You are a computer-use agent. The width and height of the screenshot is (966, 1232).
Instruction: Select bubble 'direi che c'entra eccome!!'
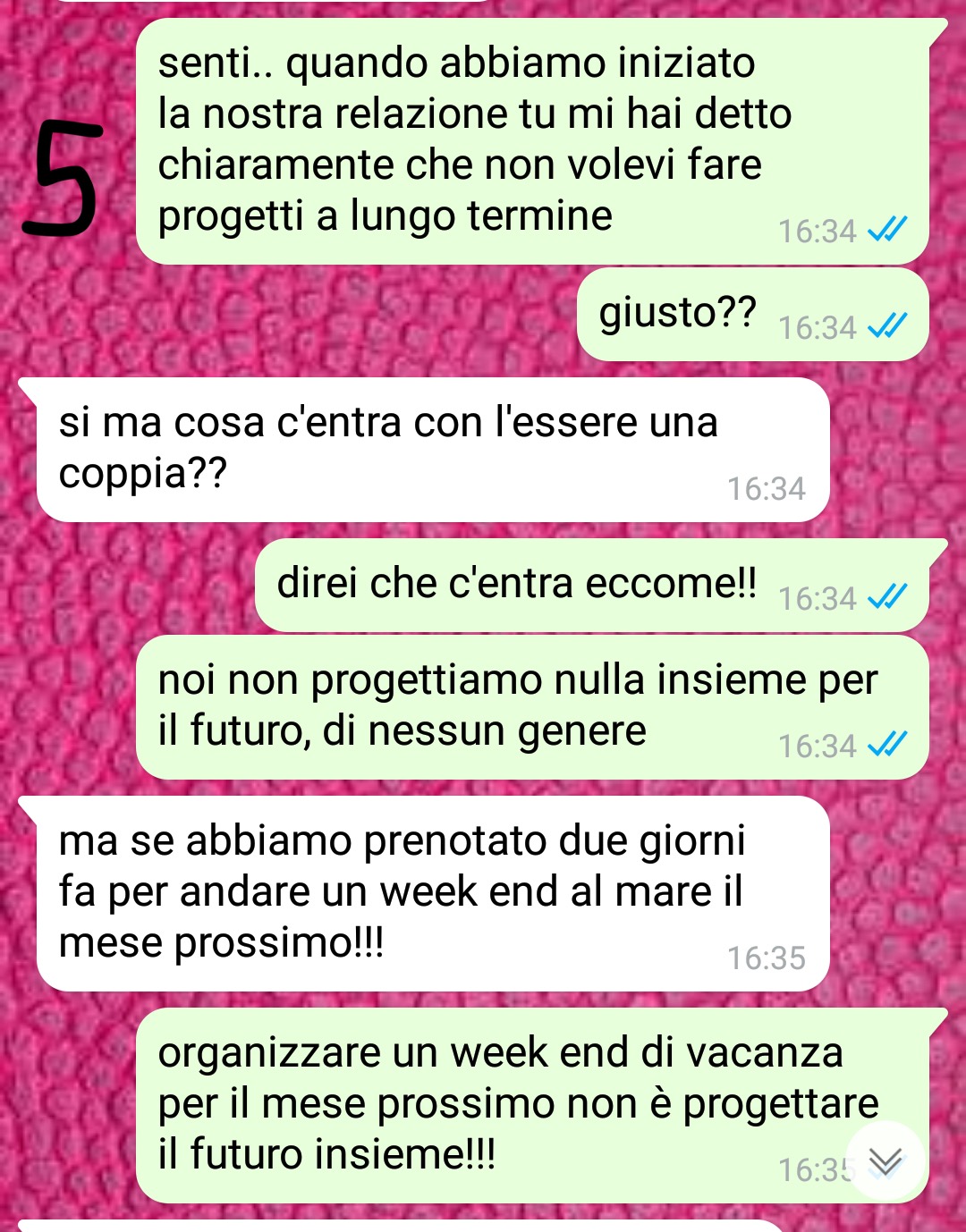coord(601,586)
